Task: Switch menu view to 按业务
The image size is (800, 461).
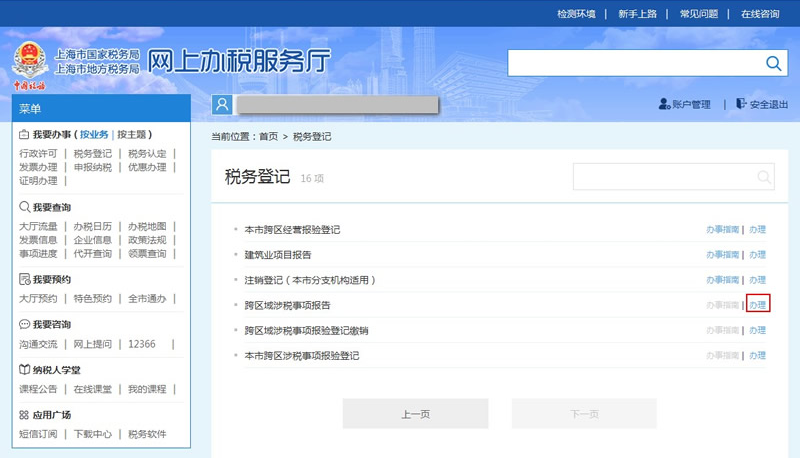Action: 94,135
